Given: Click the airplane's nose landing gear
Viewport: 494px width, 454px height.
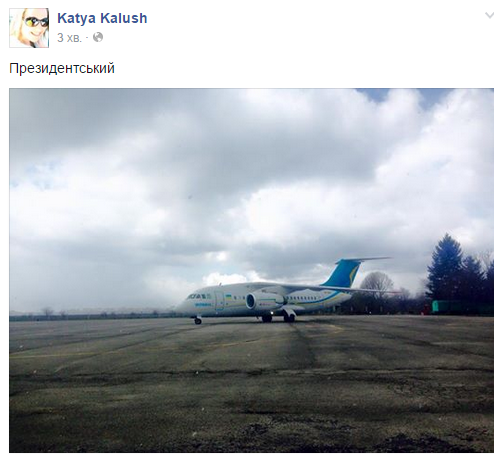Looking at the screenshot, I should coord(198,321).
